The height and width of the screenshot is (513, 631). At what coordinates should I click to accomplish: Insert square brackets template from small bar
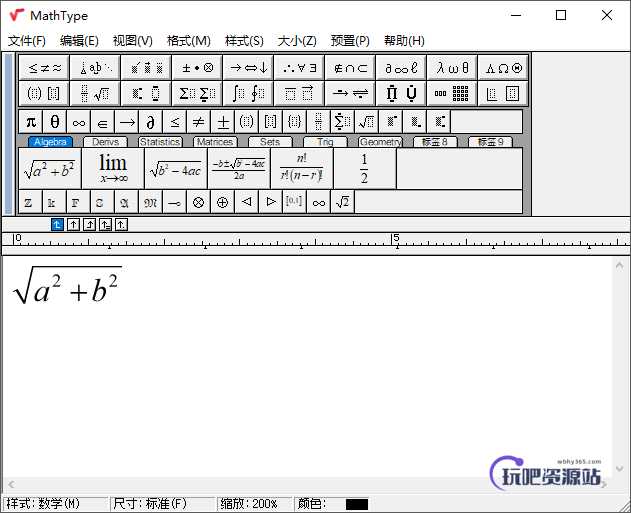[x=270, y=122]
